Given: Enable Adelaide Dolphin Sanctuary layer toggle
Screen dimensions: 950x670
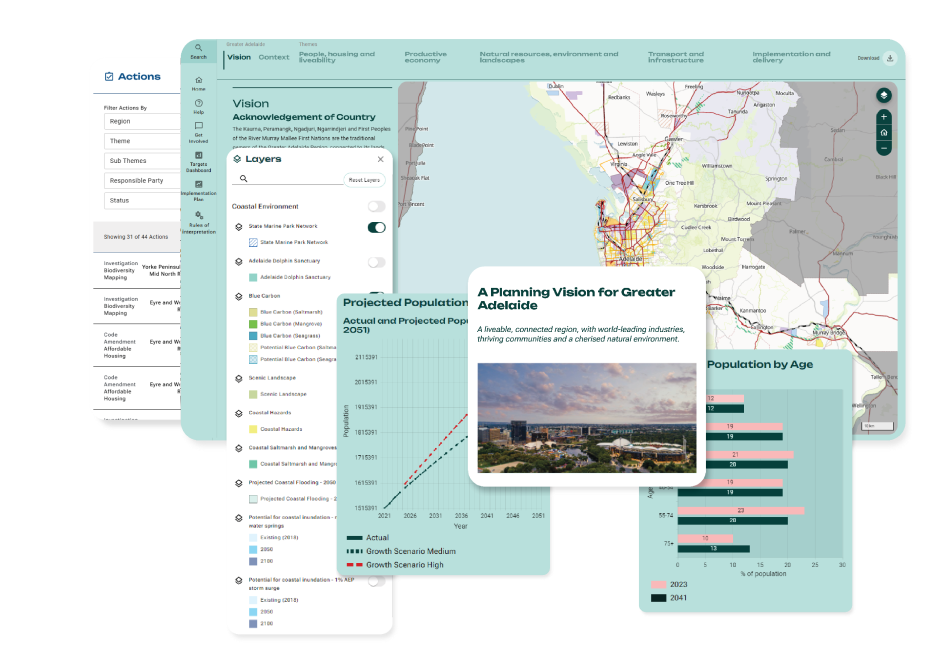Looking at the screenshot, I should (376, 262).
